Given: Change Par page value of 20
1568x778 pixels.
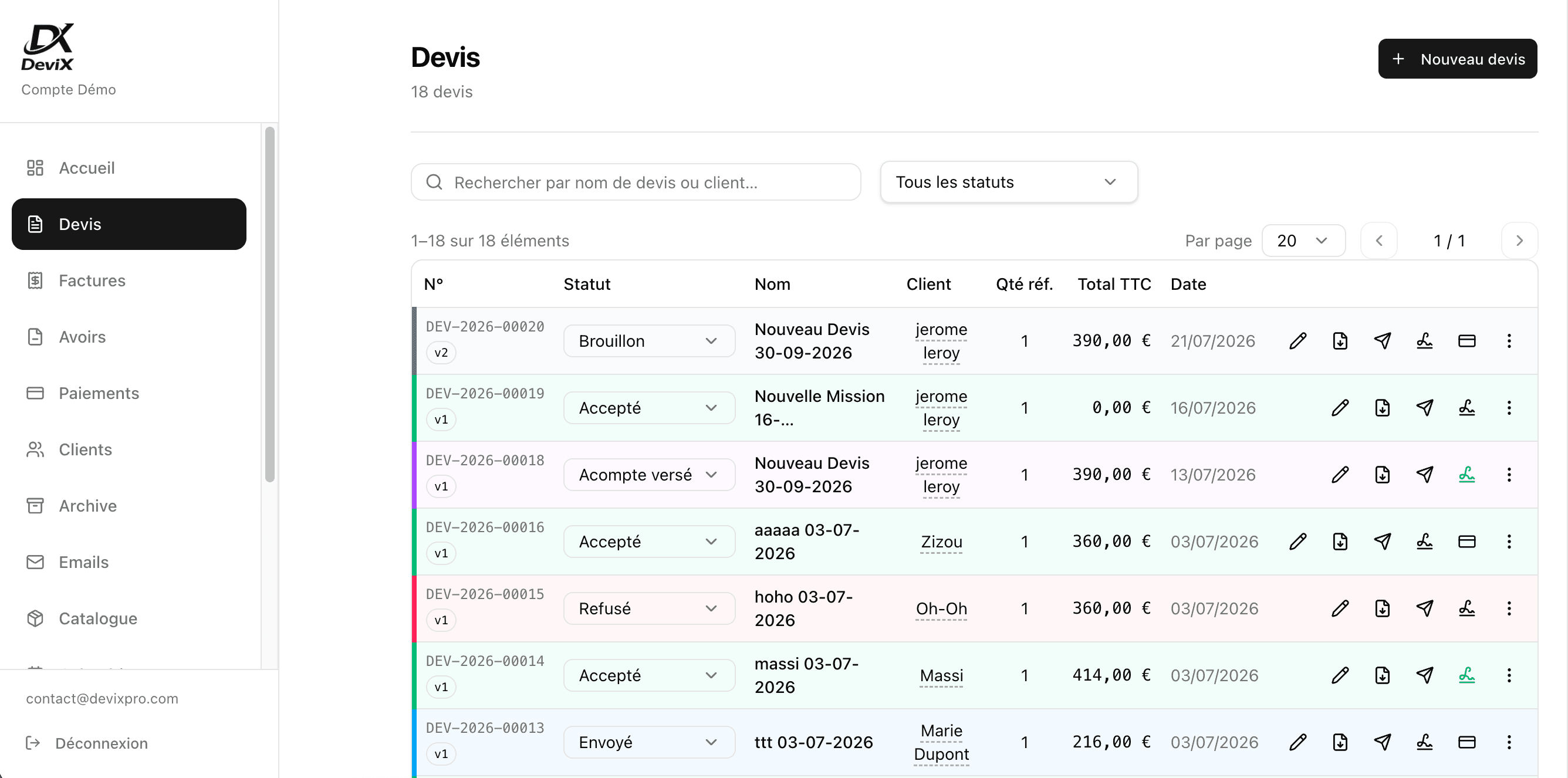Looking at the screenshot, I should point(1303,241).
